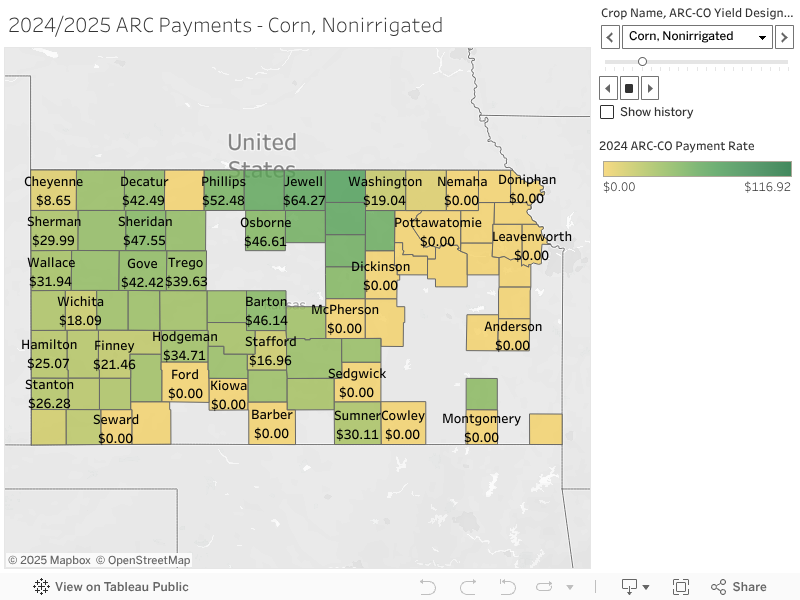The image size is (800, 600).
Task: Play forward through crop pages
Action: (x=649, y=88)
